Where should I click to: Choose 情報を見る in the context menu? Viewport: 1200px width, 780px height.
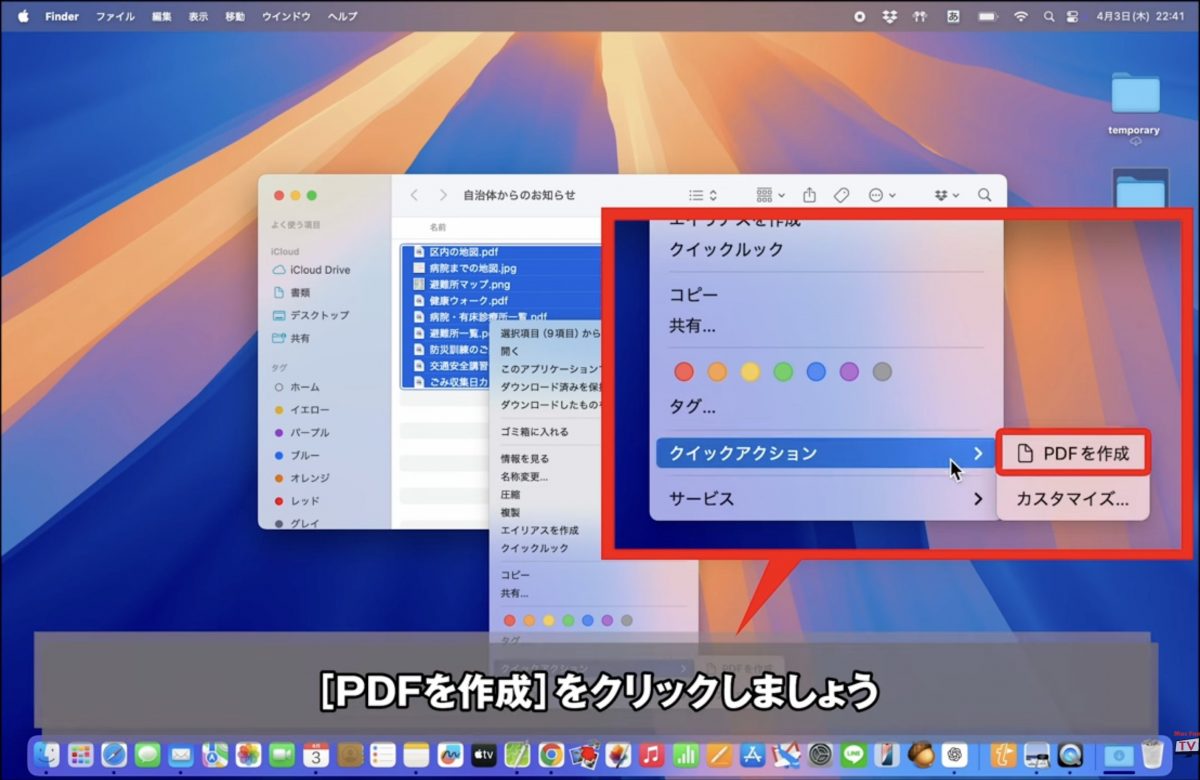[x=525, y=459]
